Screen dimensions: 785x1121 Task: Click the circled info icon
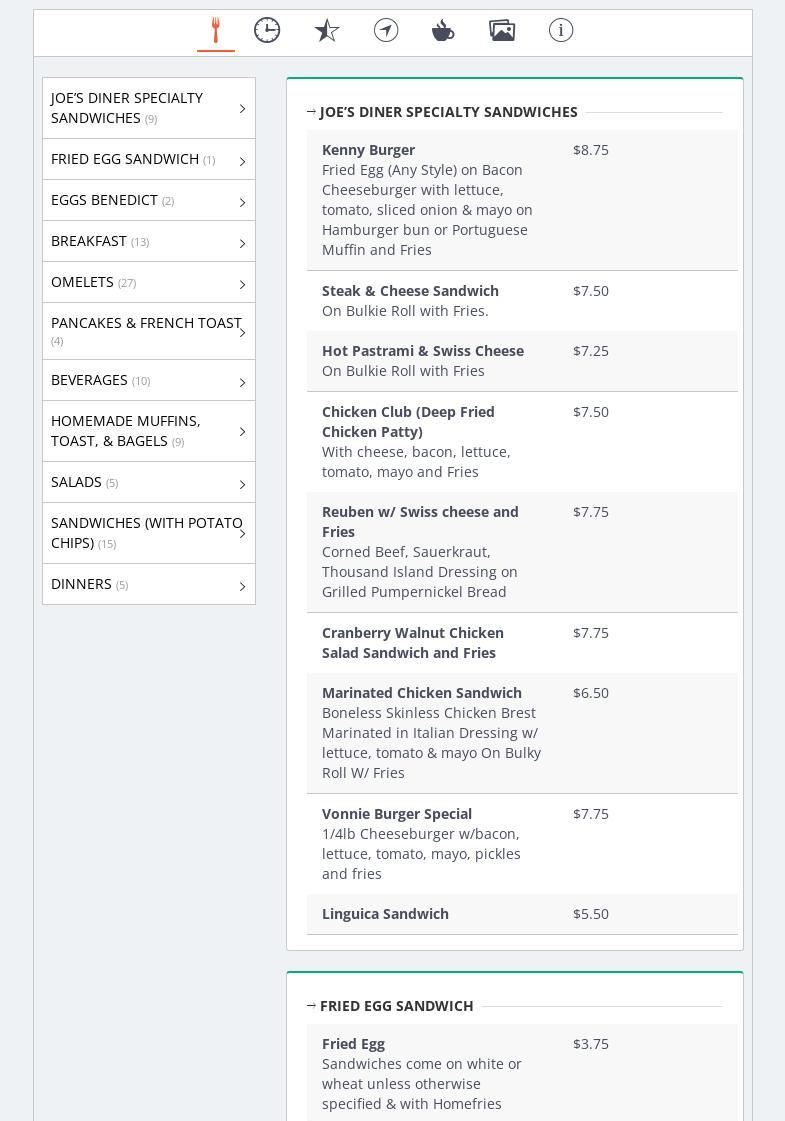point(561,31)
